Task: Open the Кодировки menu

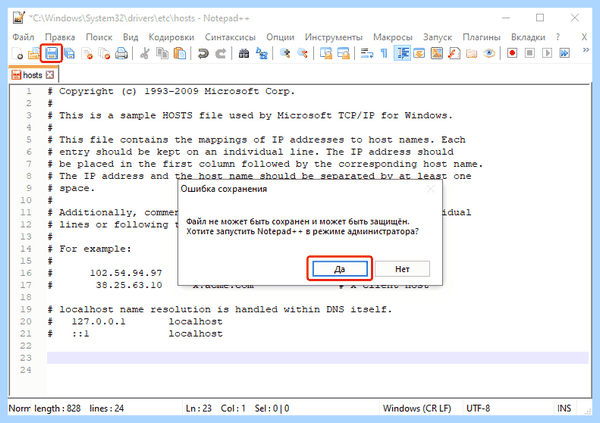Action: click(x=171, y=37)
